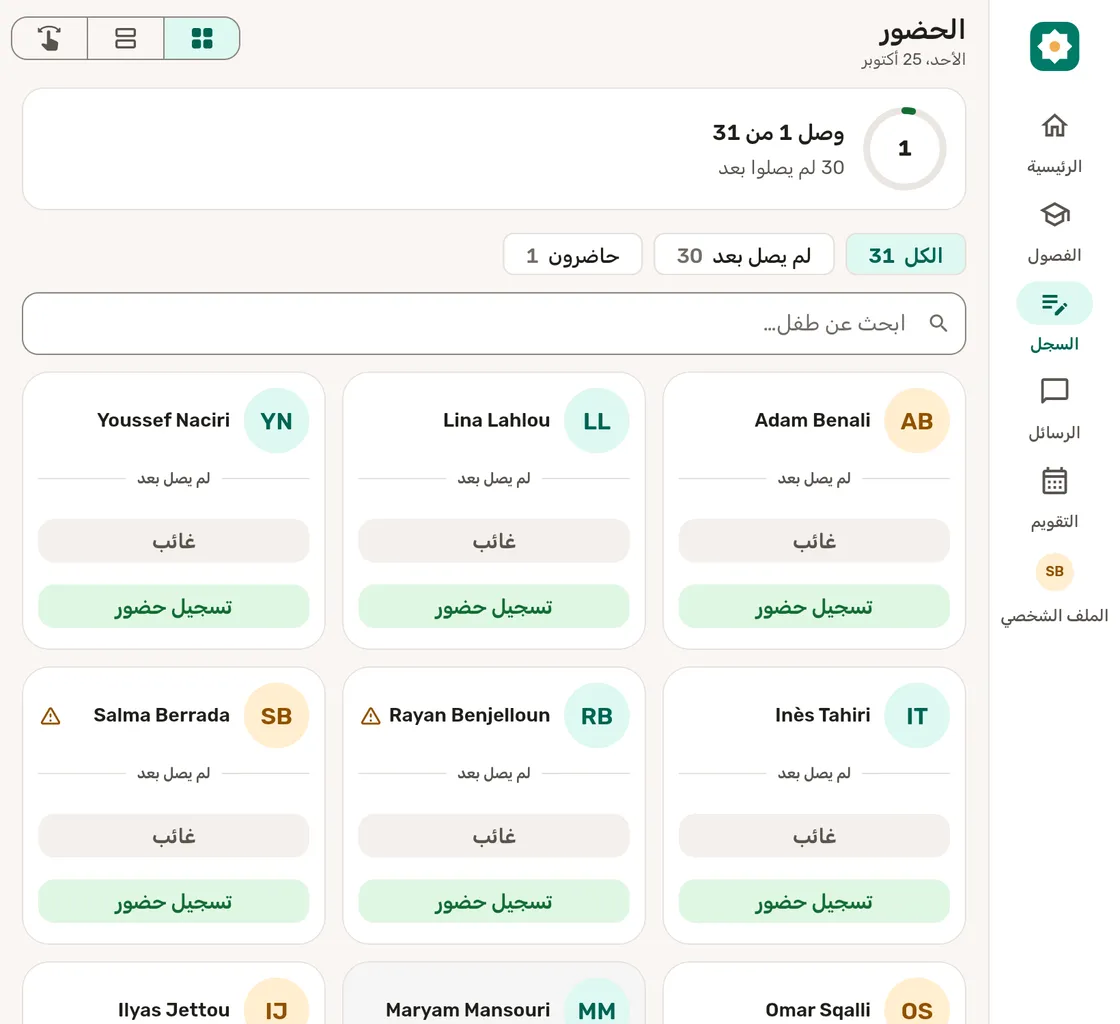This screenshot has height=1024, width=1120.
Task: Open الفصول graduation cap icon
Action: pyautogui.click(x=1054, y=215)
